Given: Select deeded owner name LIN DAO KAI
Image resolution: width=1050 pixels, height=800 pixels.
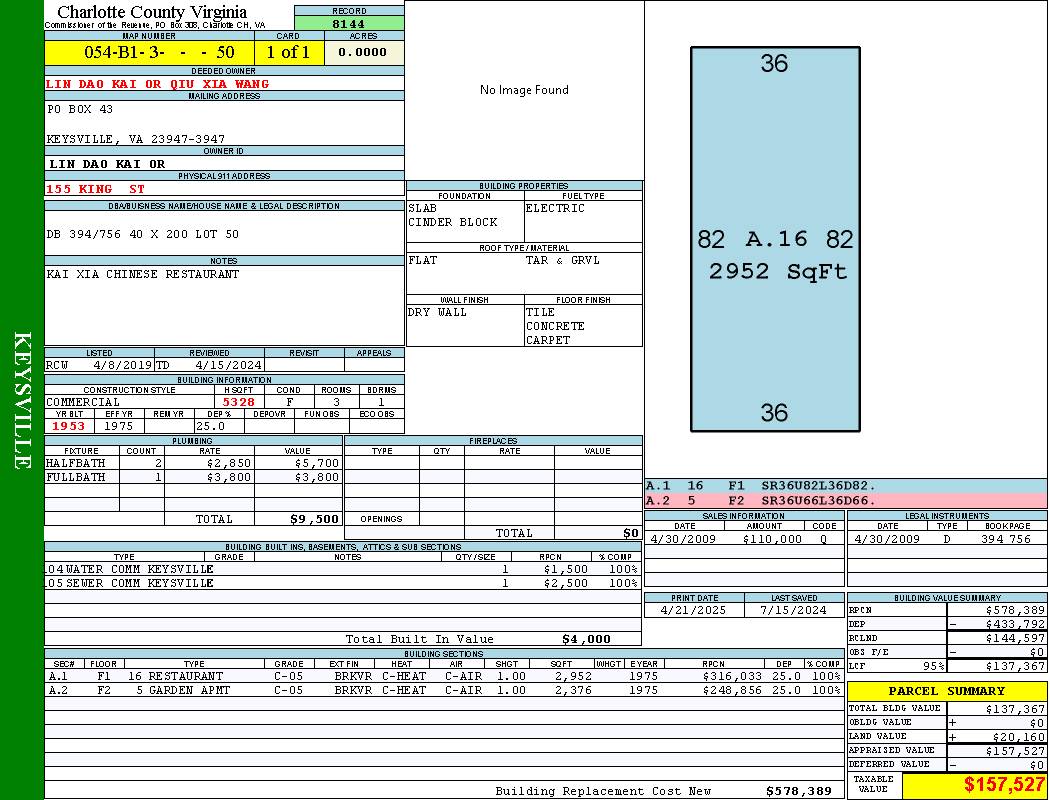Looking at the screenshot, I should coord(157,84).
